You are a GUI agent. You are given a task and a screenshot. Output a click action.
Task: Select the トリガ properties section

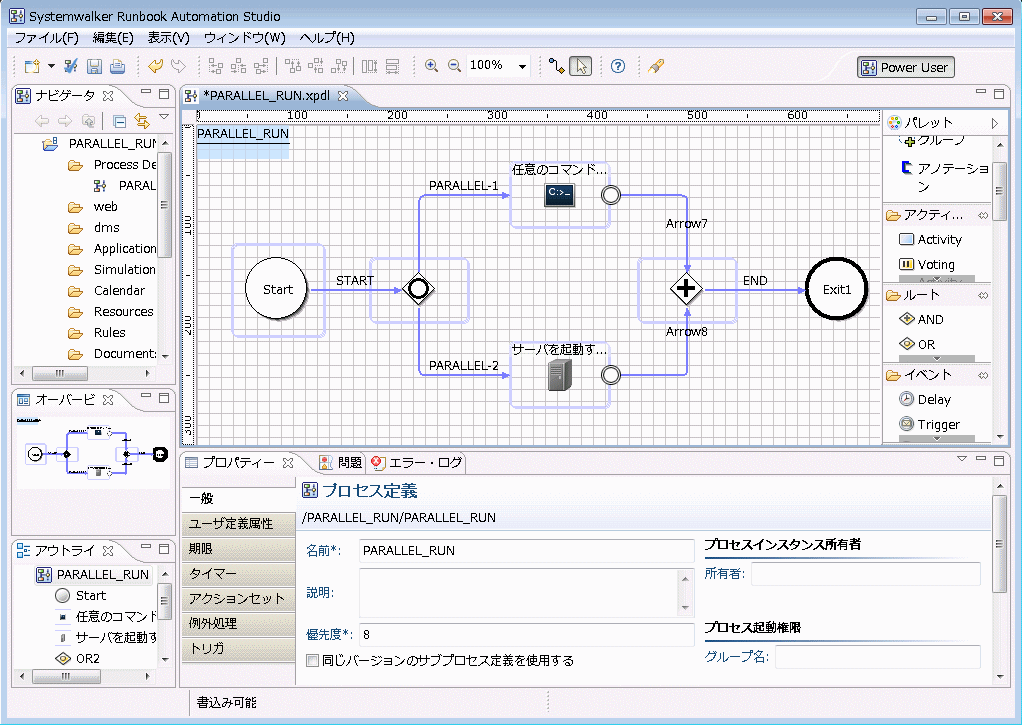point(239,648)
